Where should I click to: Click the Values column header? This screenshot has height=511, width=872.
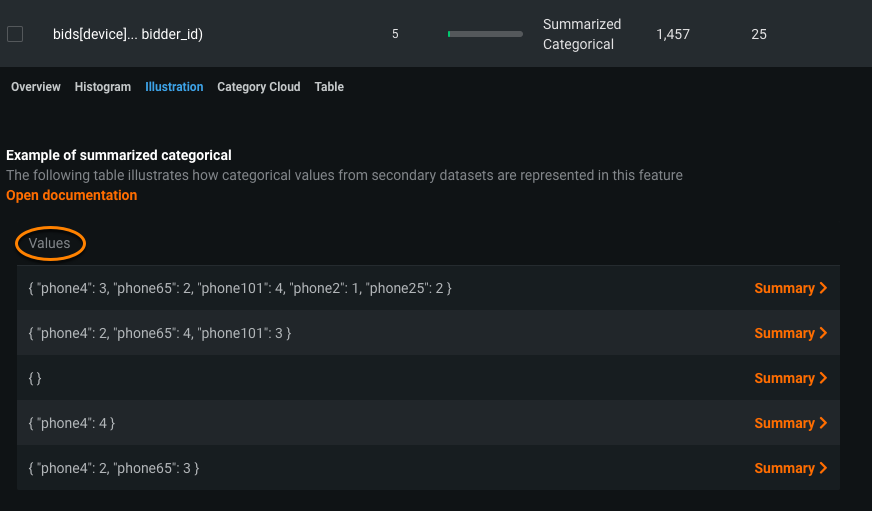pyautogui.click(x=50, y=243)
